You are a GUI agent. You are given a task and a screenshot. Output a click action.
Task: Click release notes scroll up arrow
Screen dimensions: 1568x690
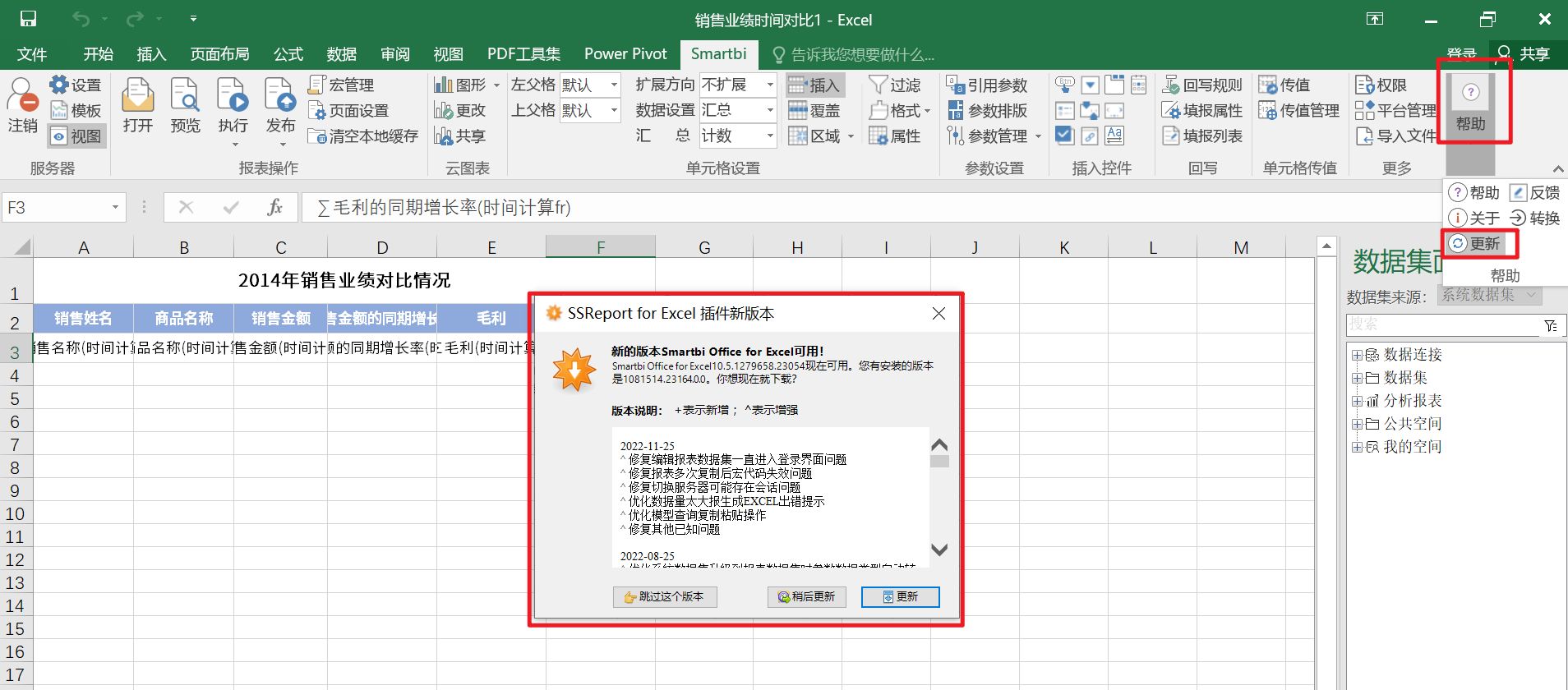(939, 444)
